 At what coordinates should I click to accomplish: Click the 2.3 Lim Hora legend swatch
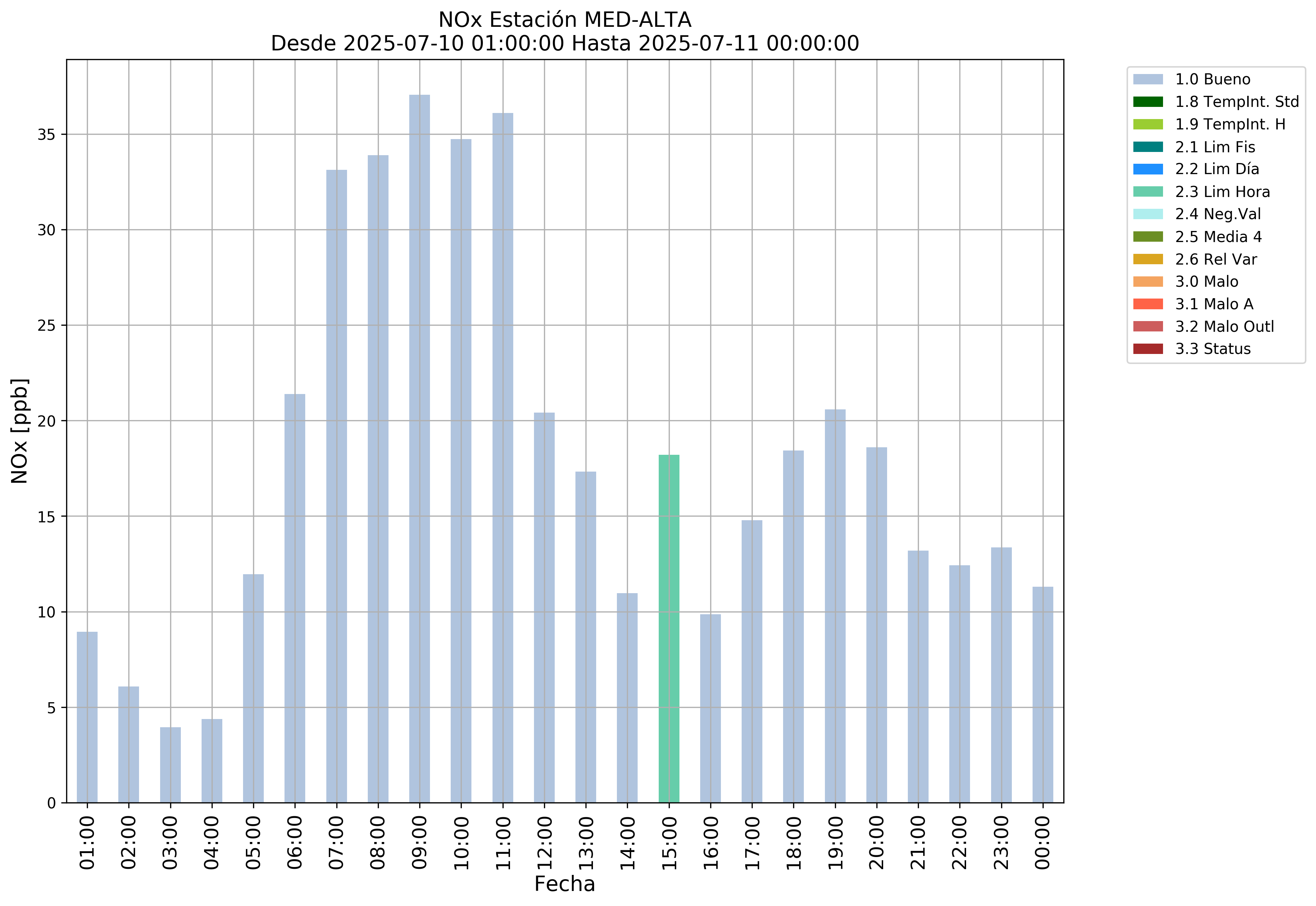(x=1147, y=192)
